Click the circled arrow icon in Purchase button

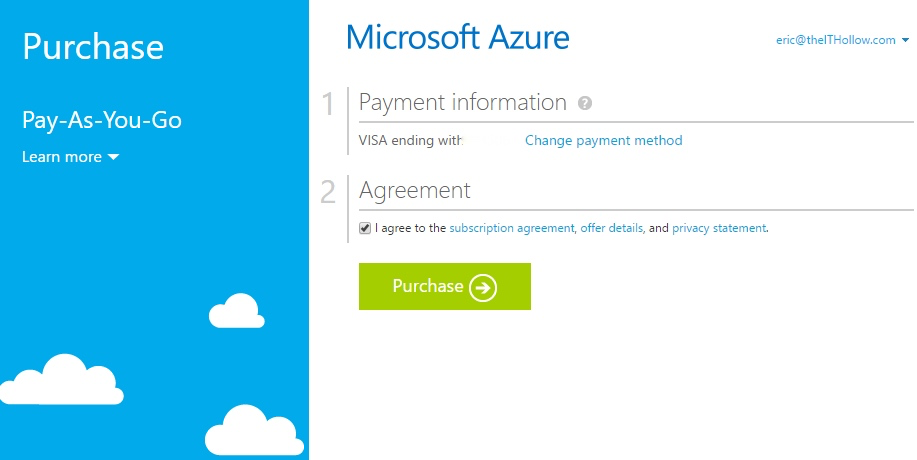point(483,288)
